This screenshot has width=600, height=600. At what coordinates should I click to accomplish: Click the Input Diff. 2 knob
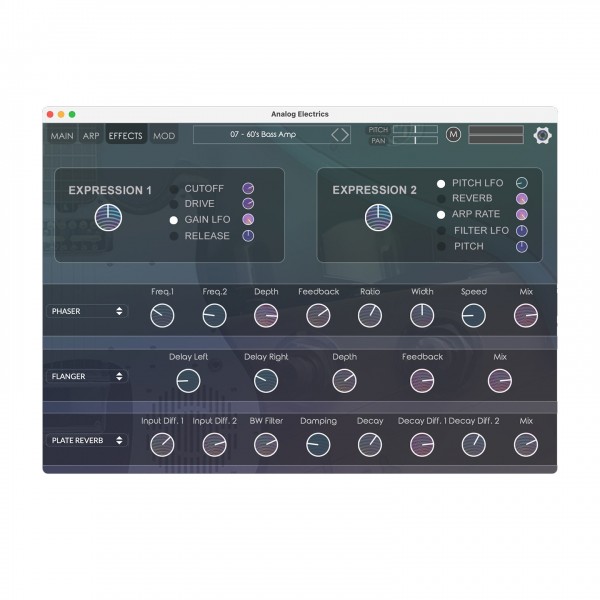point(214,445)
